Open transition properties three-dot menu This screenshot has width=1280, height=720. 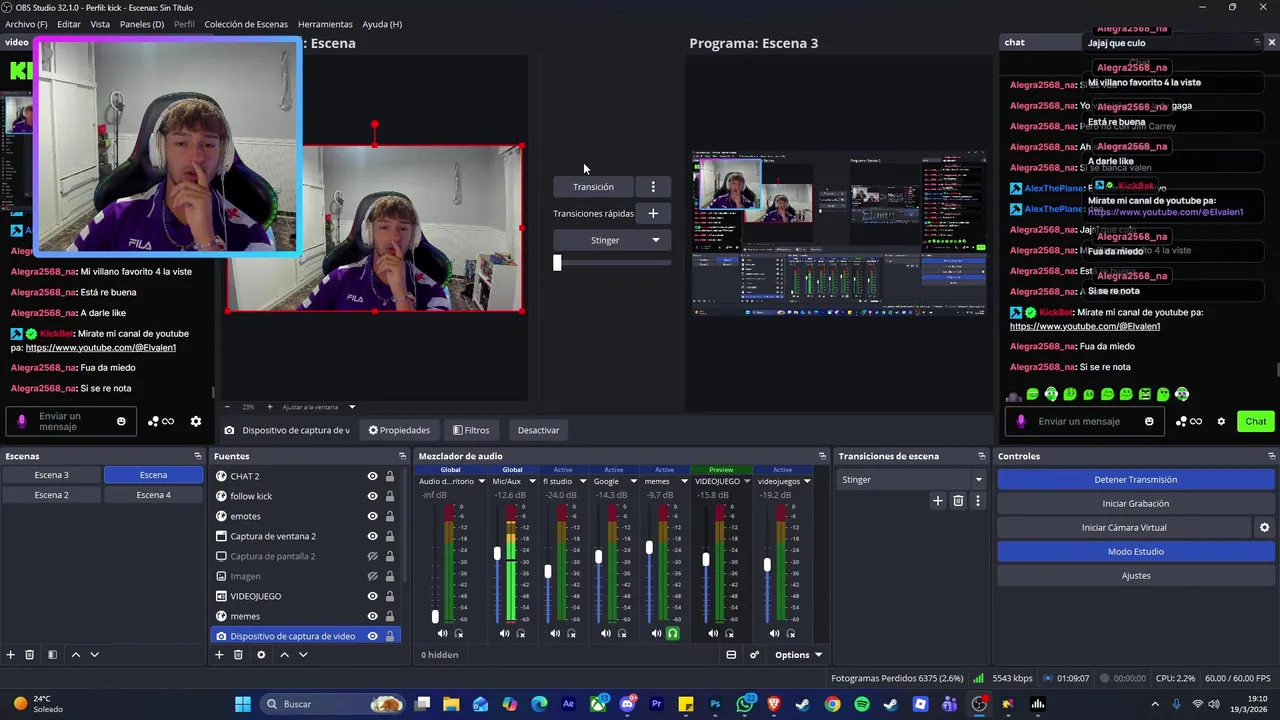(977, 501)
